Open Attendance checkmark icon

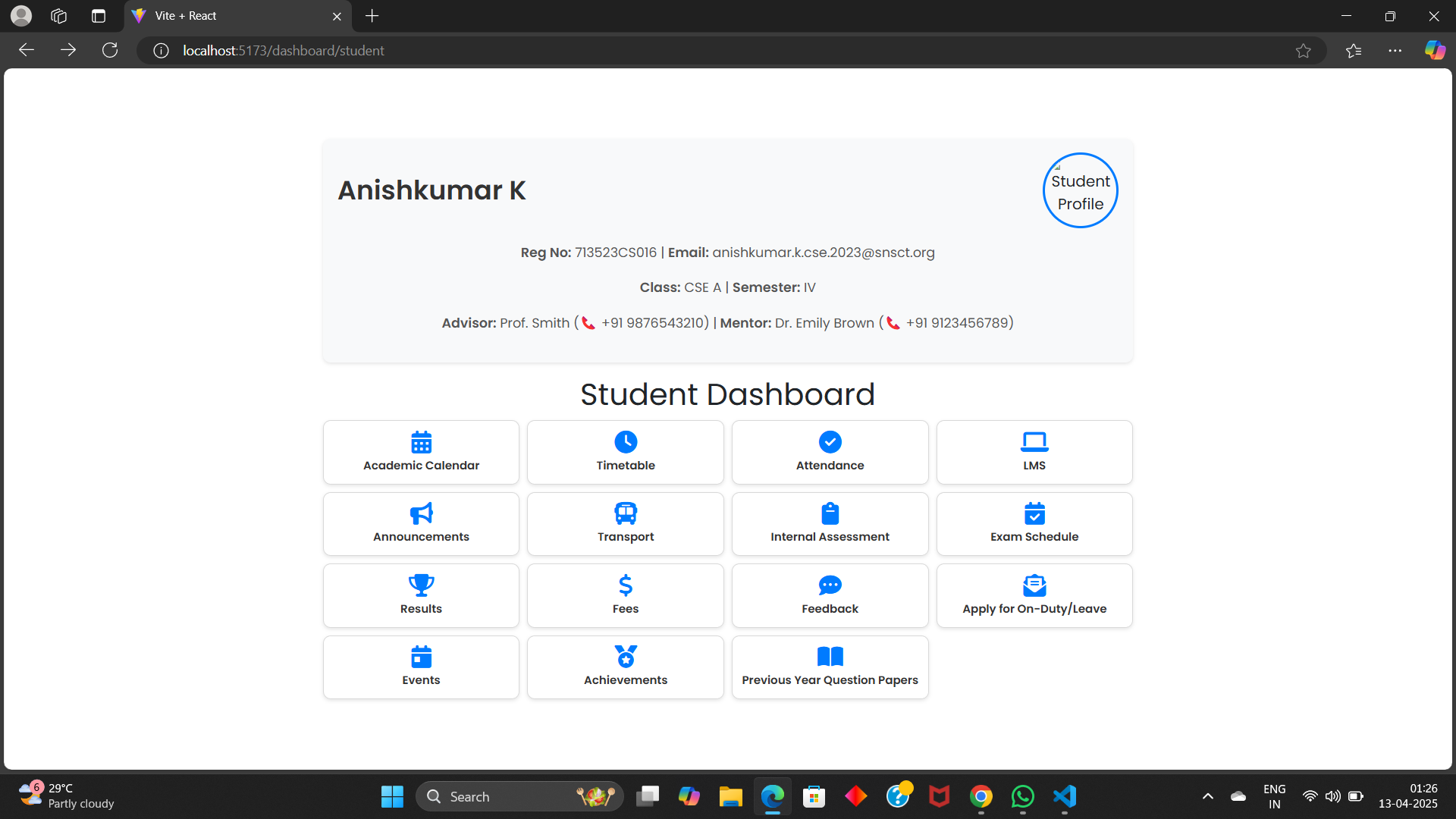coord(830,442)
